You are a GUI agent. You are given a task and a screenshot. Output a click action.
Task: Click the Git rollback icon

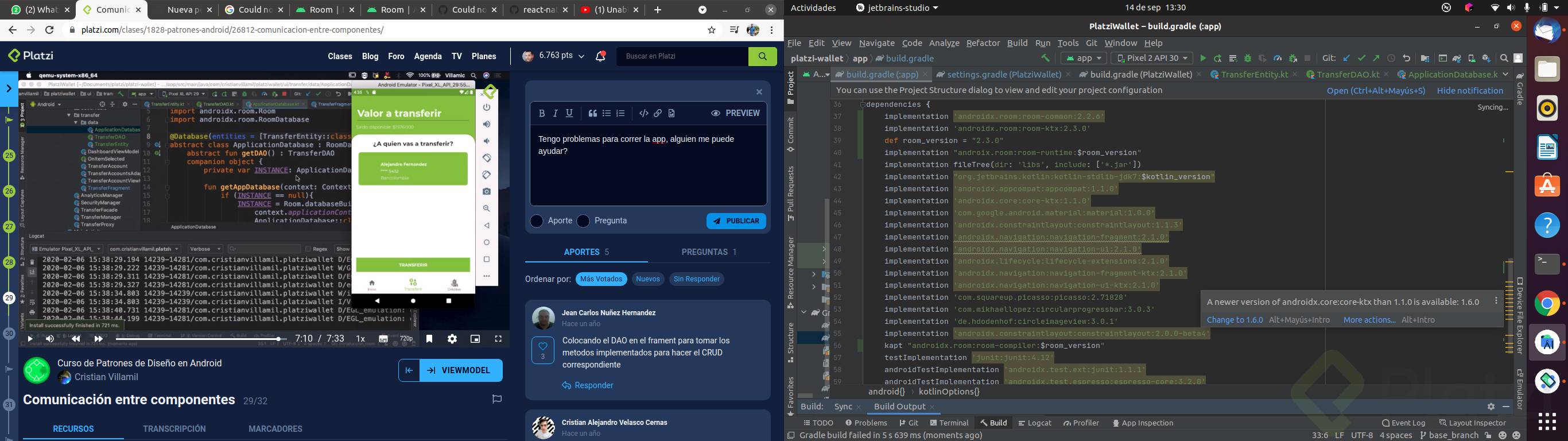pos(1407,59)
